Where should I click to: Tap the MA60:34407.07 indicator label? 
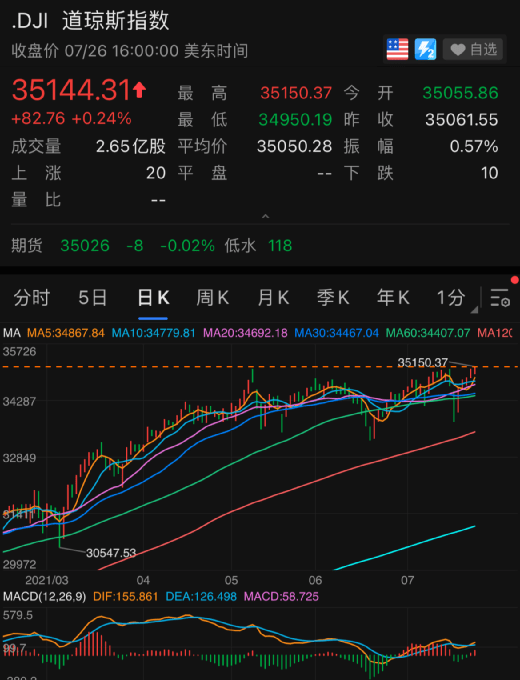point(428,333)
